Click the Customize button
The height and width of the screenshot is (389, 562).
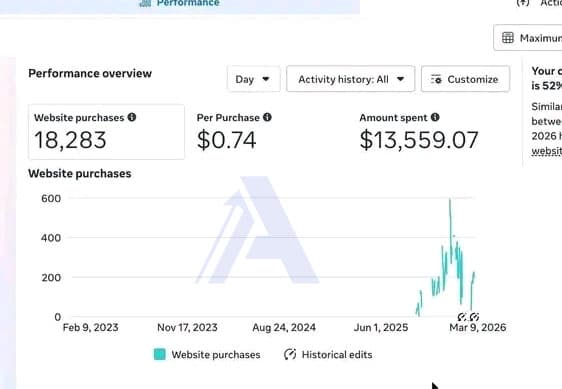(x=465, y=79)
